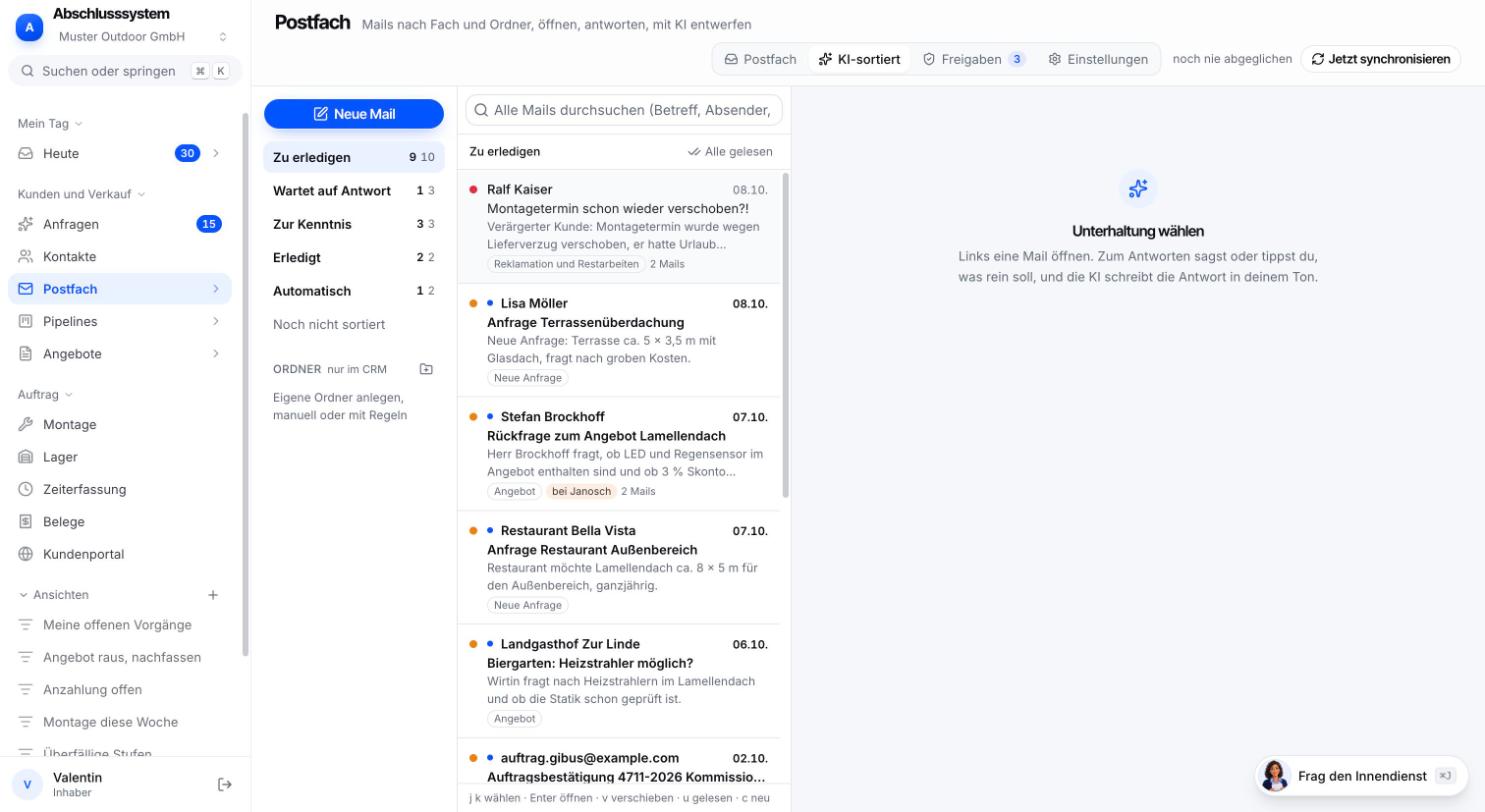Click the Kontakte people icon
Screen dimensions: 1485x812
[26, 256]
